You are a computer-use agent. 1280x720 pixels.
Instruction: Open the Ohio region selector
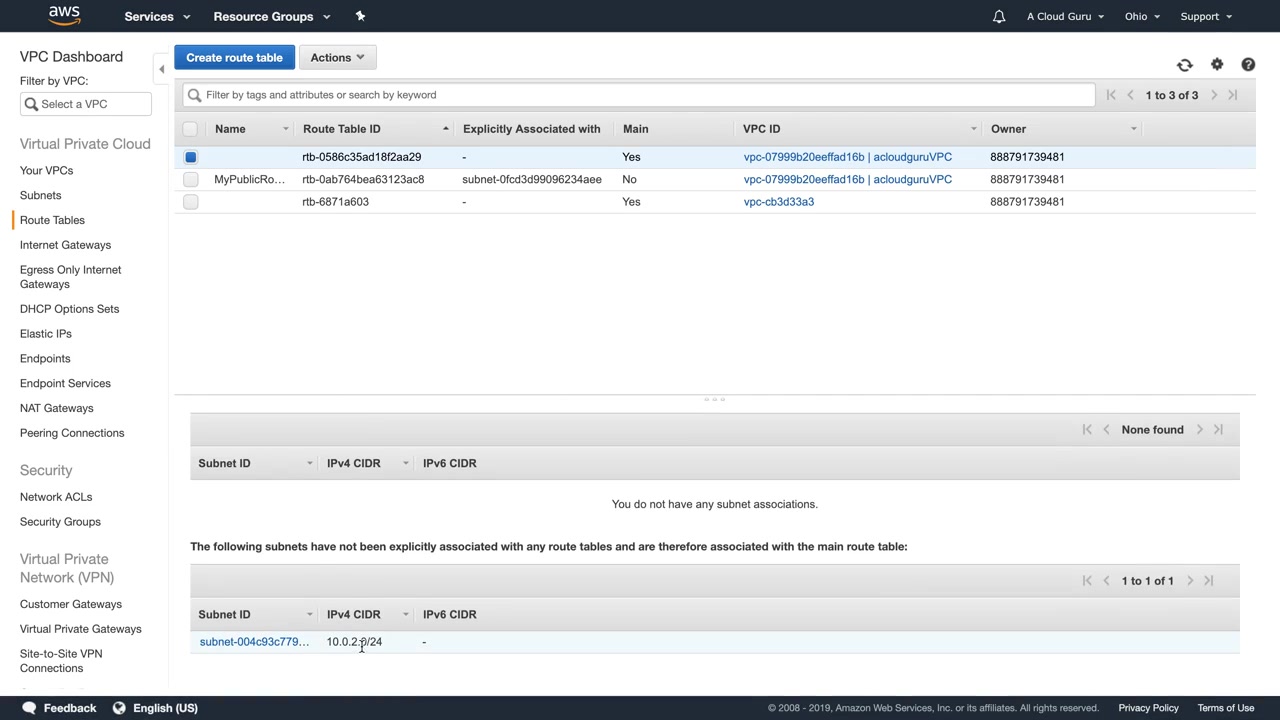(1141, 16)
